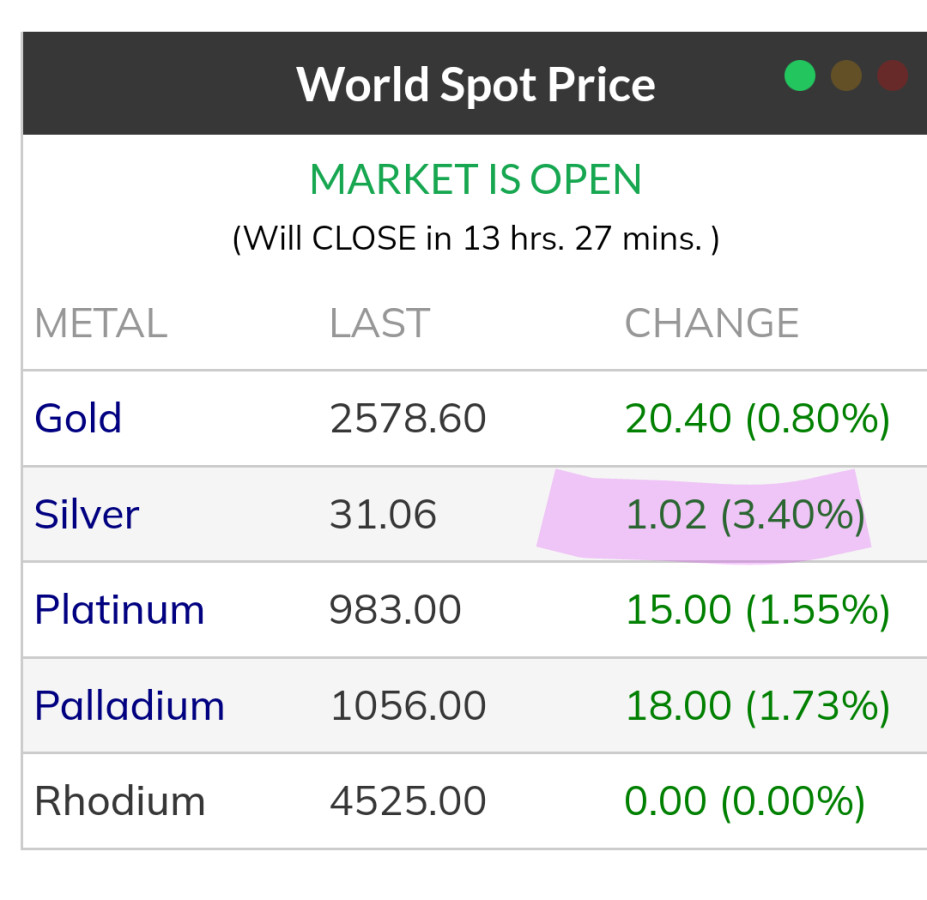Select the Rhodium row label
This screenshot has width=927, height=900.
pos(119,801)
